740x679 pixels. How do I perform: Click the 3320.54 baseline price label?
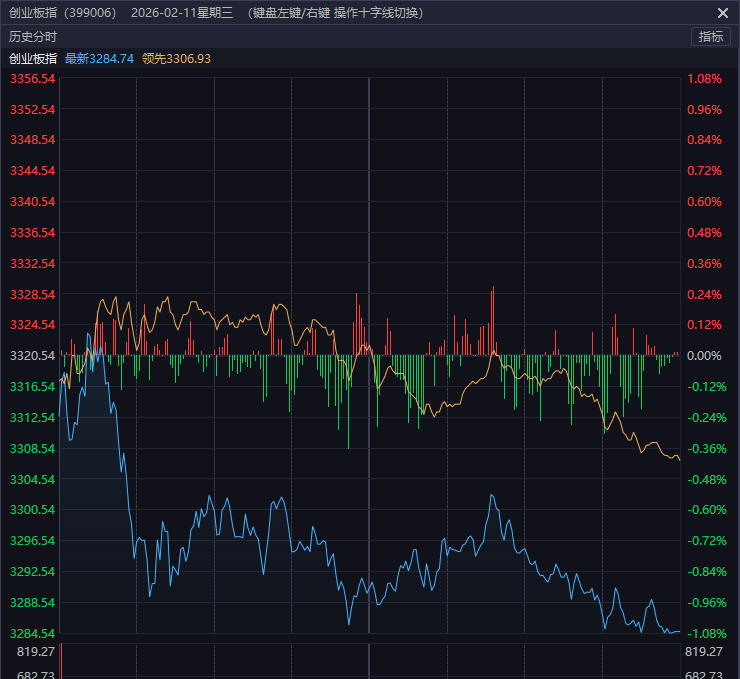32,356
